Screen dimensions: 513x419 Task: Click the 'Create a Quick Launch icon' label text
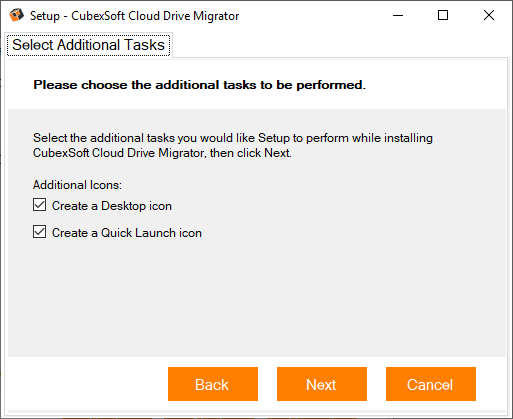tap(127, 233)
